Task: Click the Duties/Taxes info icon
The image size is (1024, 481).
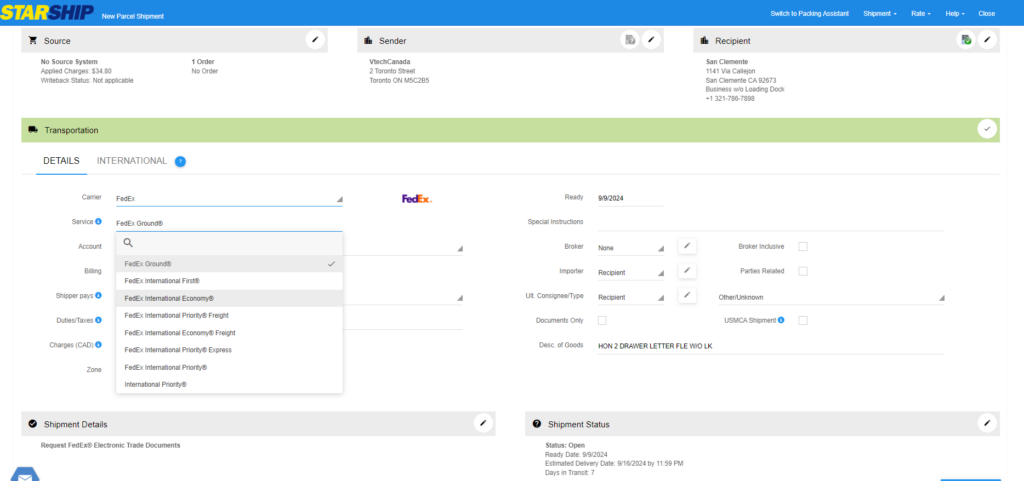Action: pyautogui.click(x=99, y=320)
